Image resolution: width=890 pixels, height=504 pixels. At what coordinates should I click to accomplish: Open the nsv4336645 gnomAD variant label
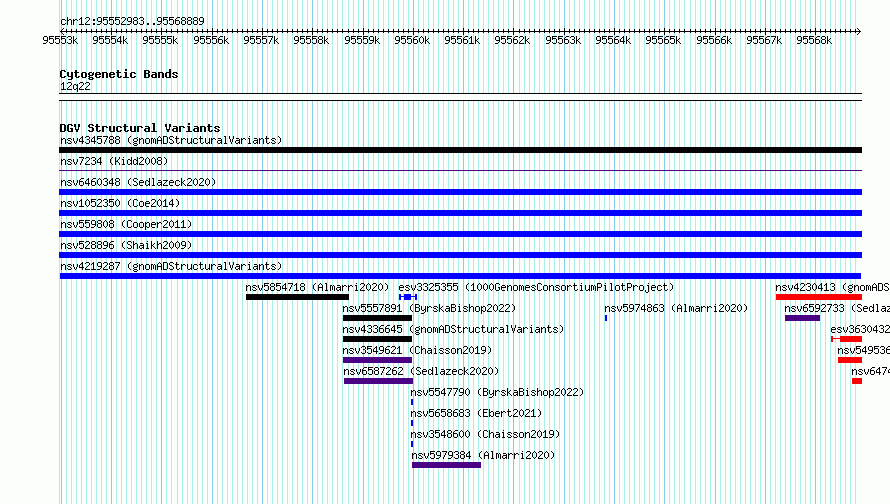pyautogui.click(x=453, y=329)
